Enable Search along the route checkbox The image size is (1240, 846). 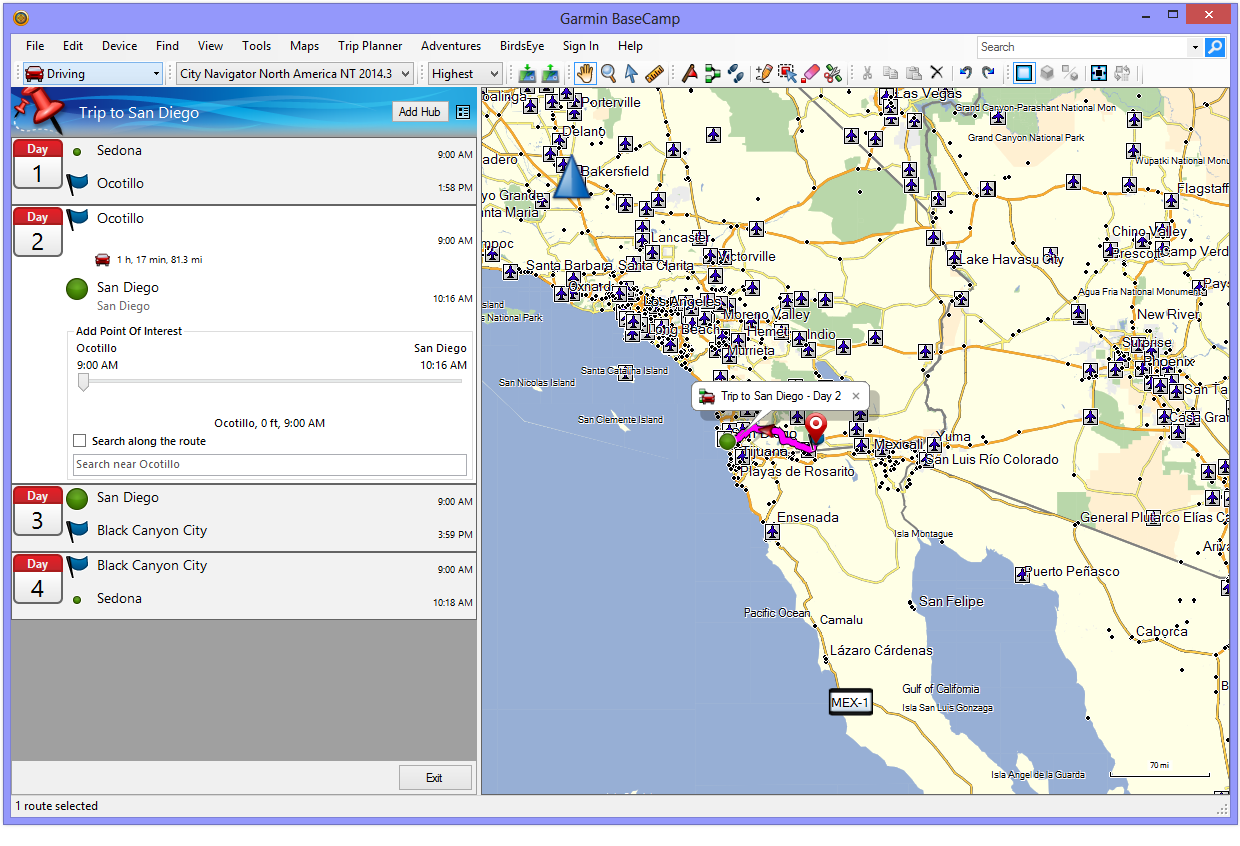pos(80,441)
